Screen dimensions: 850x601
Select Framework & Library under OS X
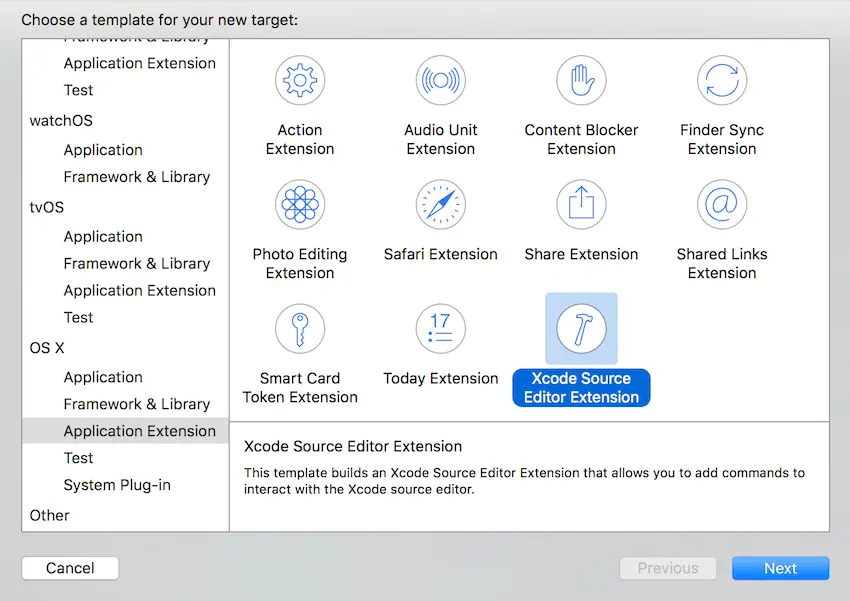[x=137, y=404]
